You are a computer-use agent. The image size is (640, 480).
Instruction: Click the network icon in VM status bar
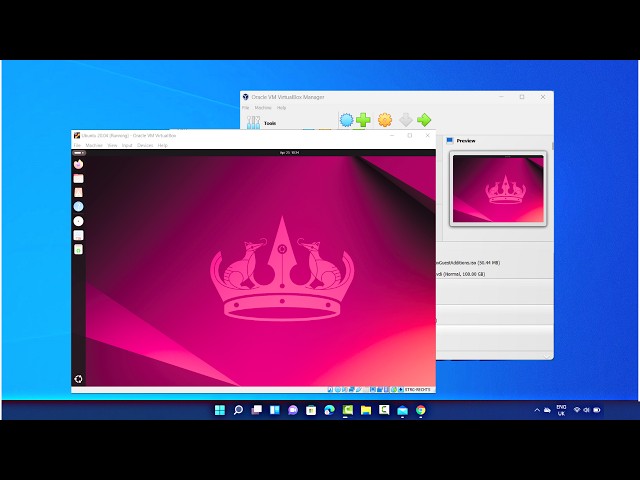coord(351,389)
